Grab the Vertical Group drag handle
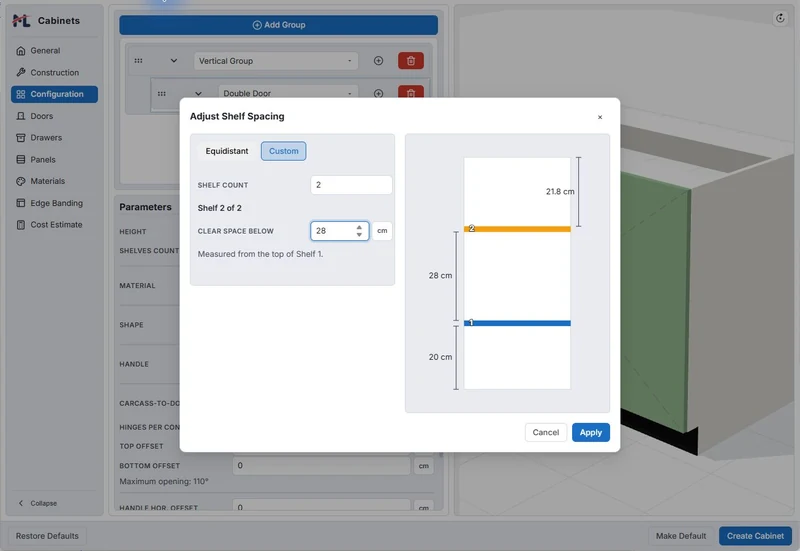Viewport: 800px width, 551px height. (x=138, y=61)
